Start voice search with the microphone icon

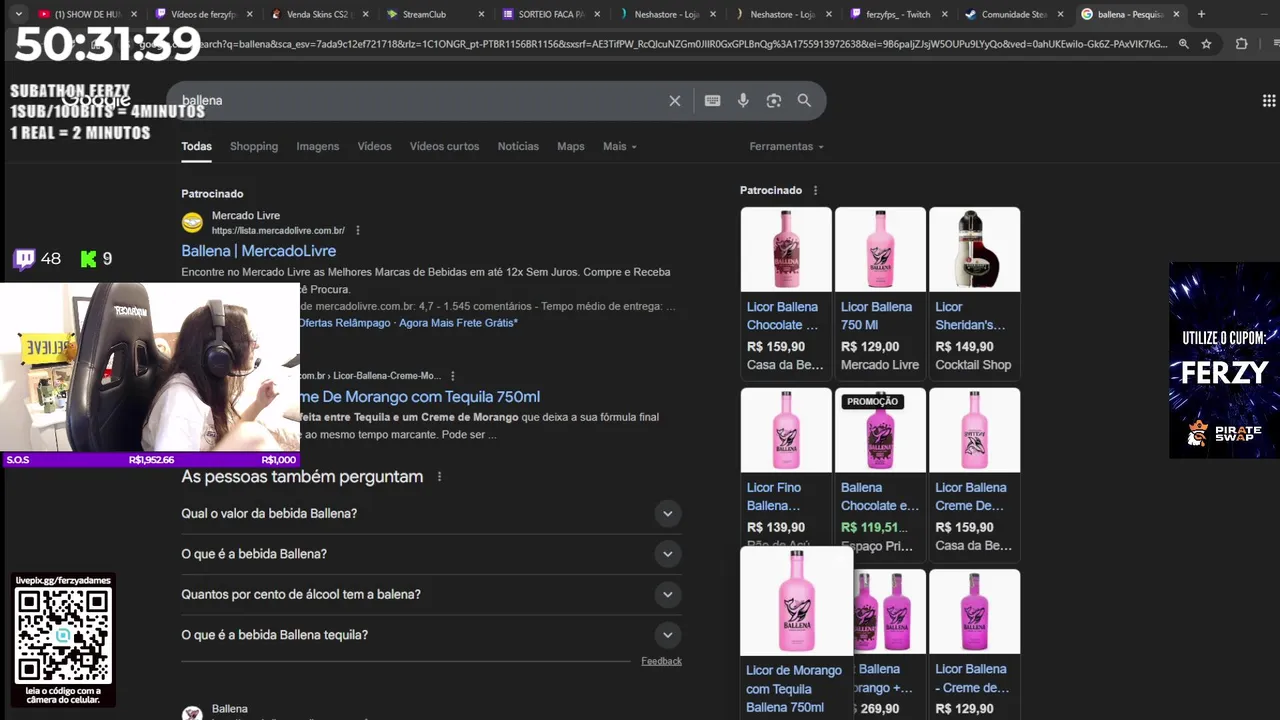coord(743,101)
